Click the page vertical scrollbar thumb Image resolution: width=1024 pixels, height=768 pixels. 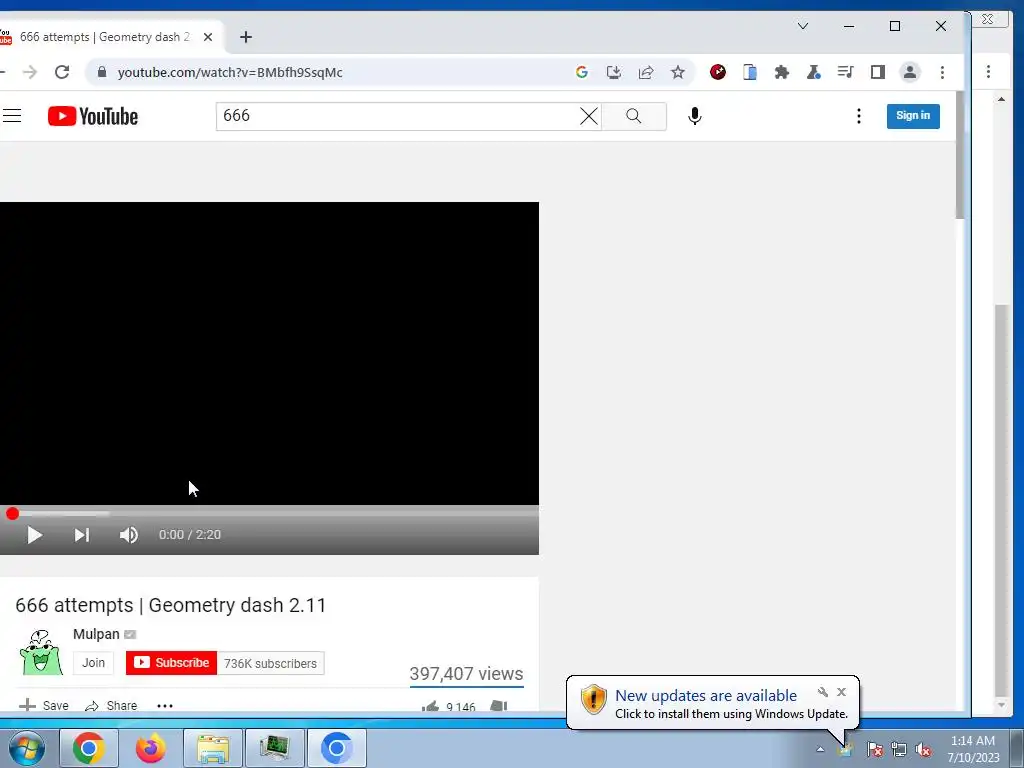coord(959,155)
